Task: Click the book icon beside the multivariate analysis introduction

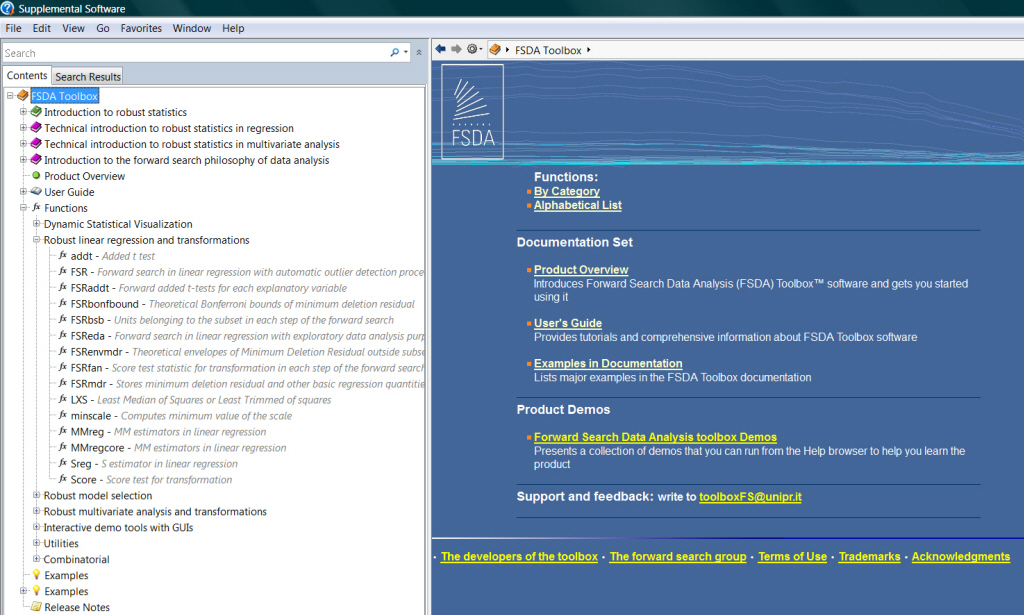Action: [36, 144]
